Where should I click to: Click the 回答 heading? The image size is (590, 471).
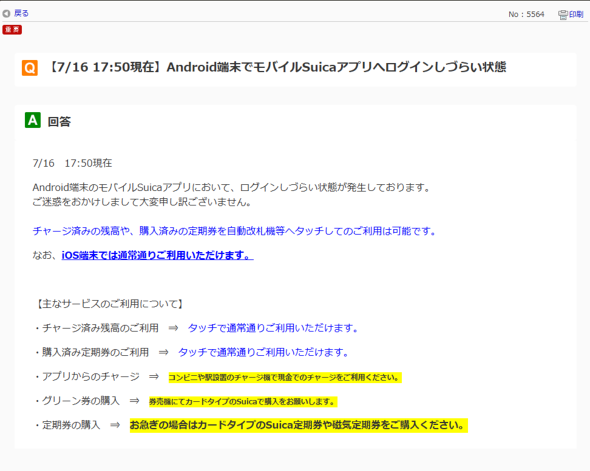pos(59,122)
